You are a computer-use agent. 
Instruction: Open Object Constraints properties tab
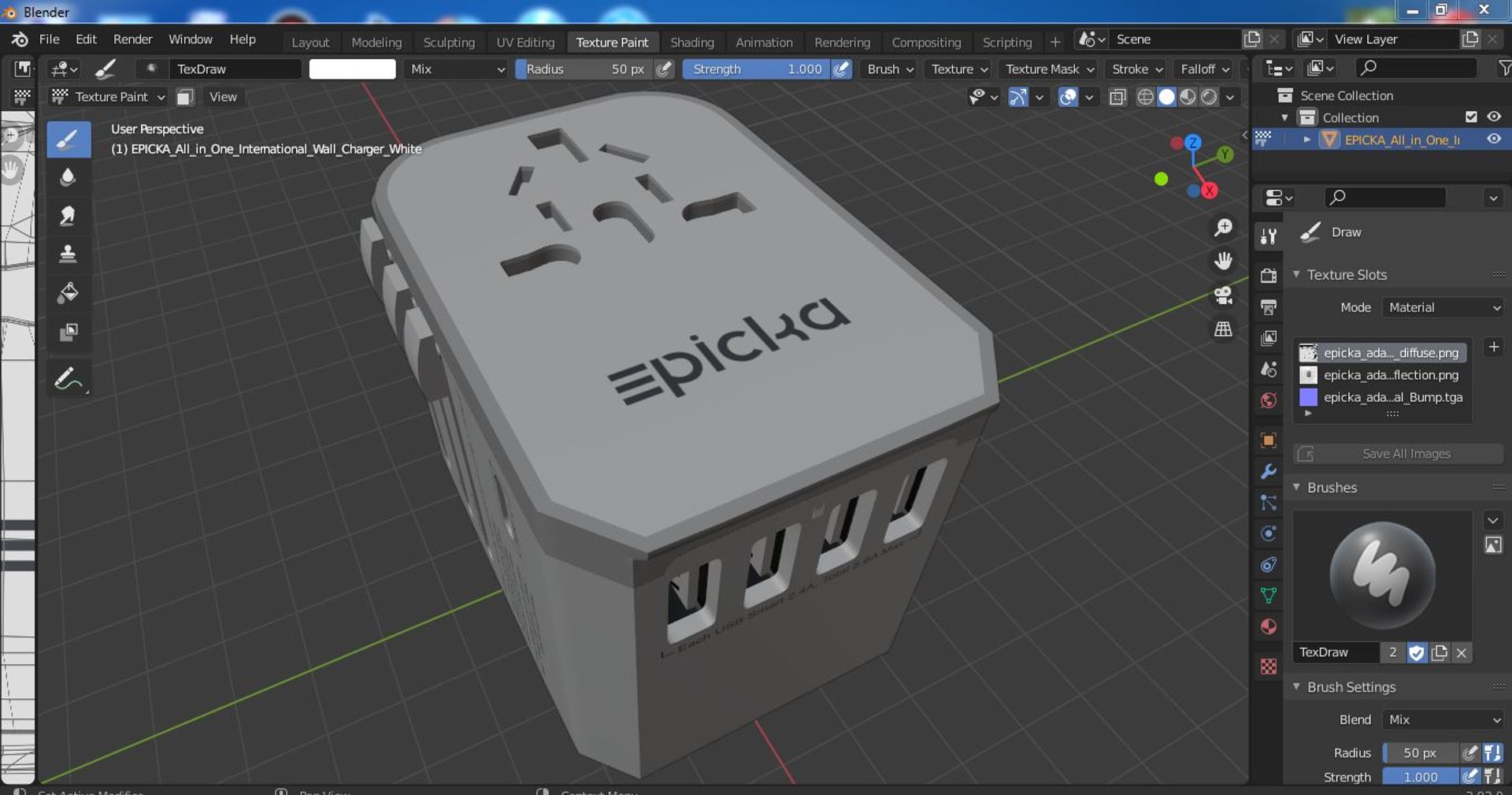click(1268, 564)
